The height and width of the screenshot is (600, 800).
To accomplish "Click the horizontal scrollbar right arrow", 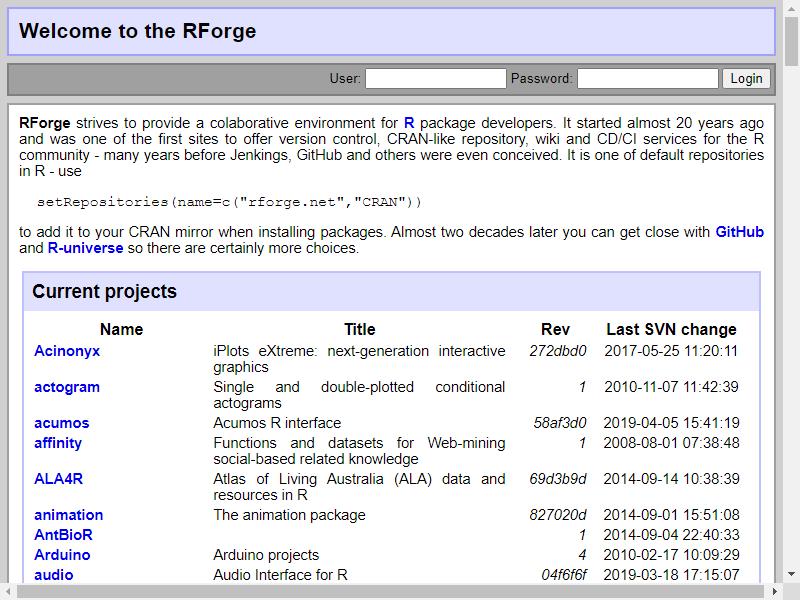I will click(774, 592).
